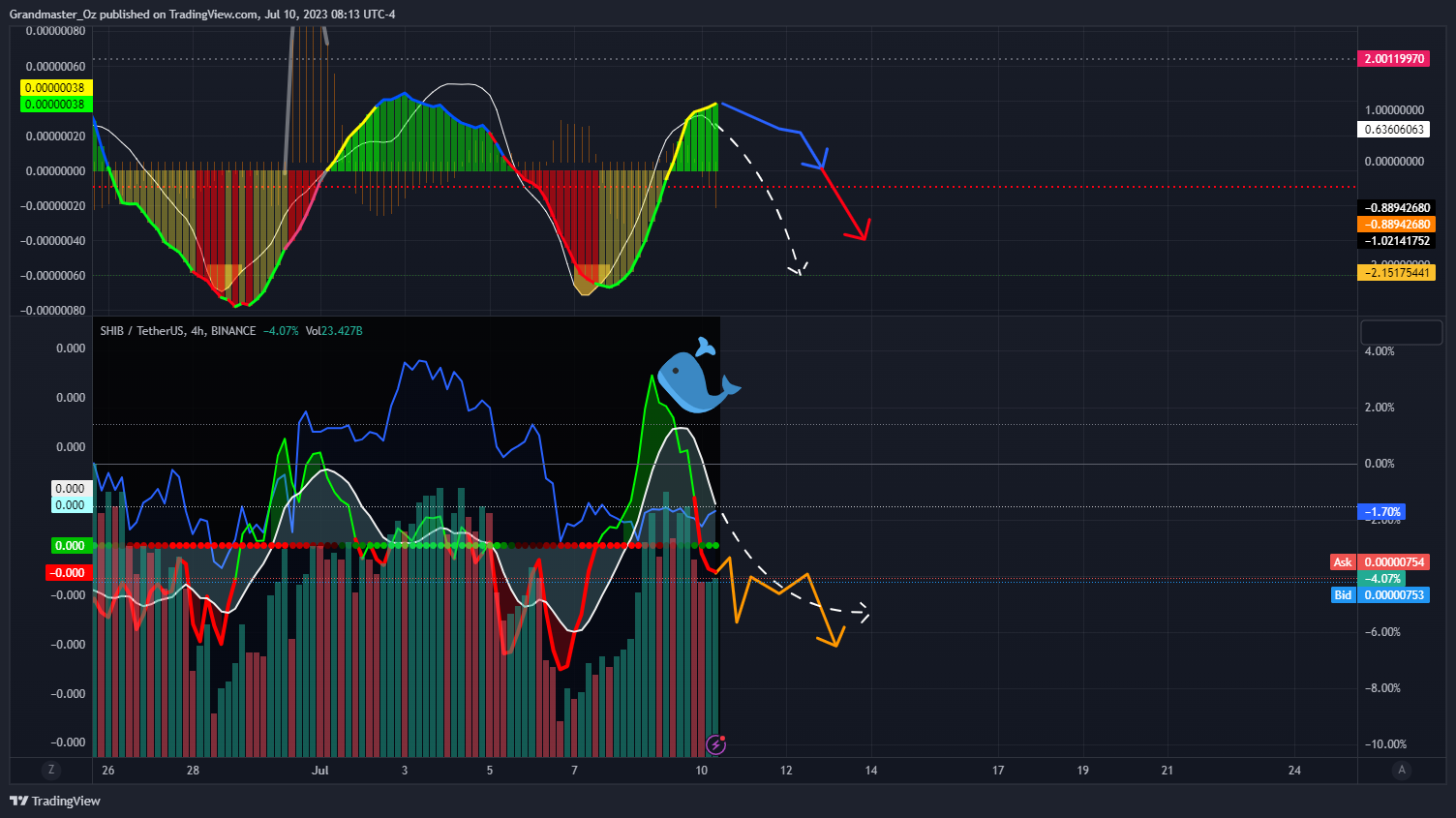This screenshot has height=818, width=1456.
Task: Select the ask price 0.00000754
Action: pos(1394,562)
